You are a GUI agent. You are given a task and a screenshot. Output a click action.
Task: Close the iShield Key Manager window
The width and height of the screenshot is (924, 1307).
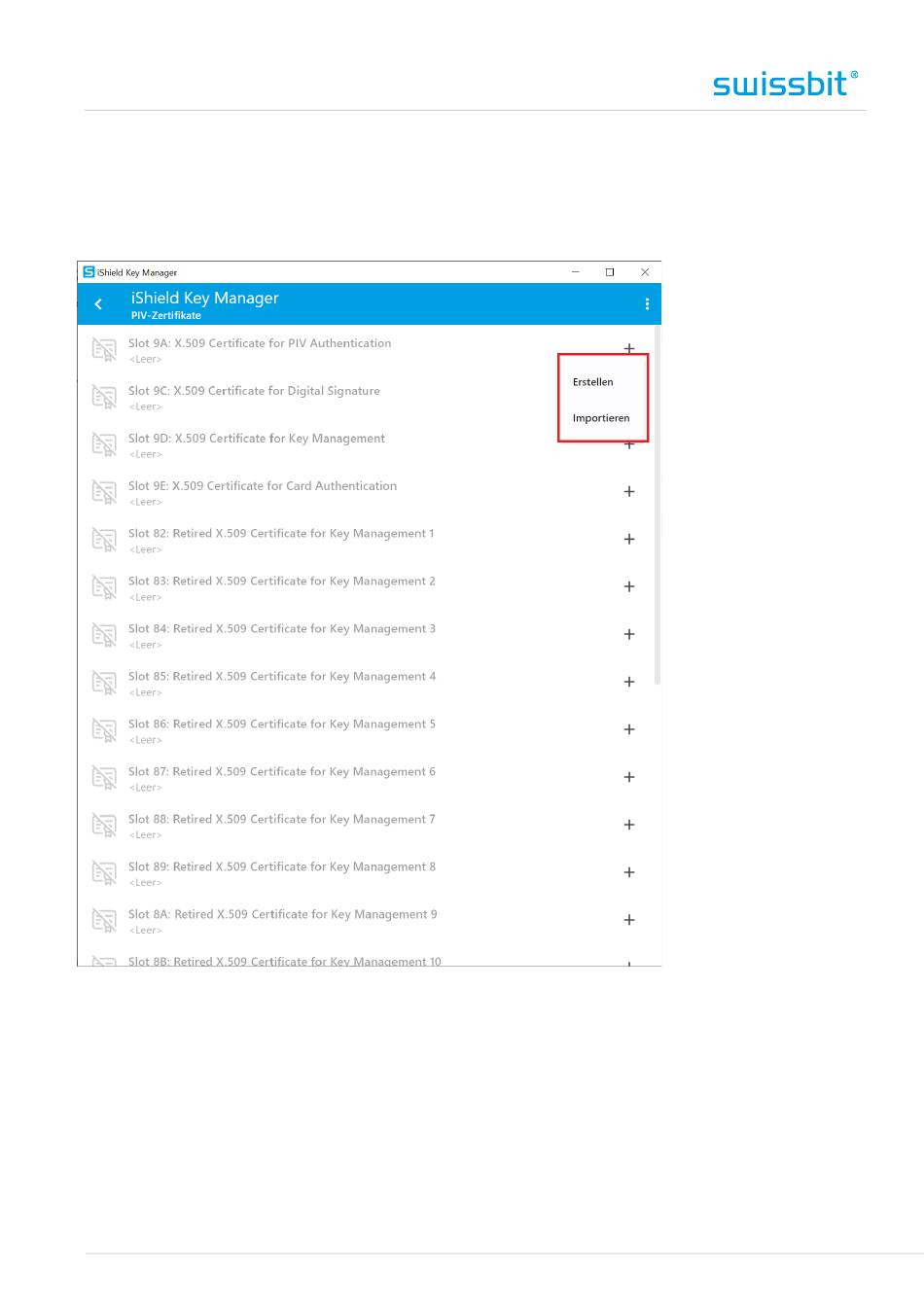[x=645, y=272]
